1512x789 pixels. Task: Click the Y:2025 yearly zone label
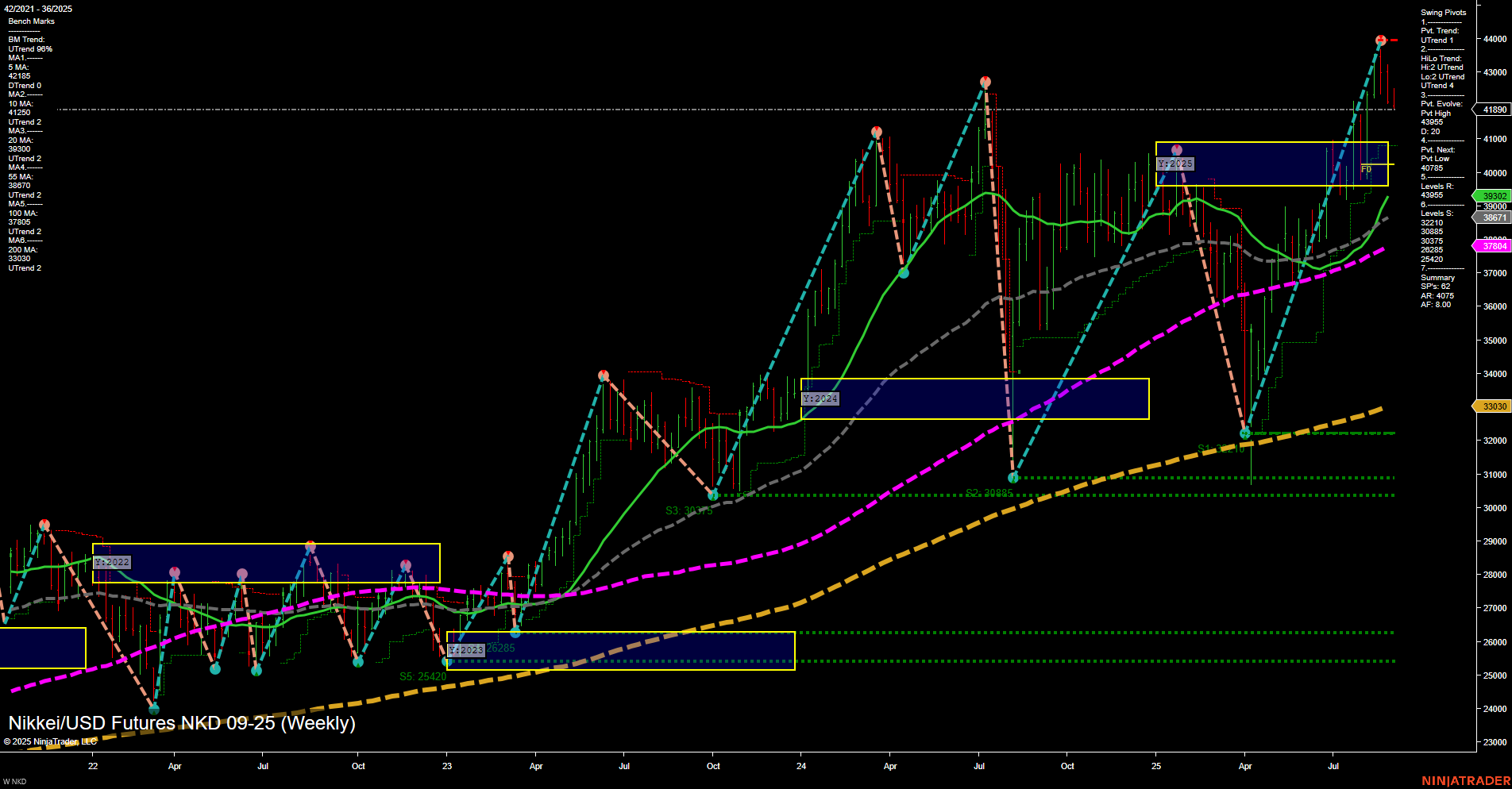point(1174,164)
